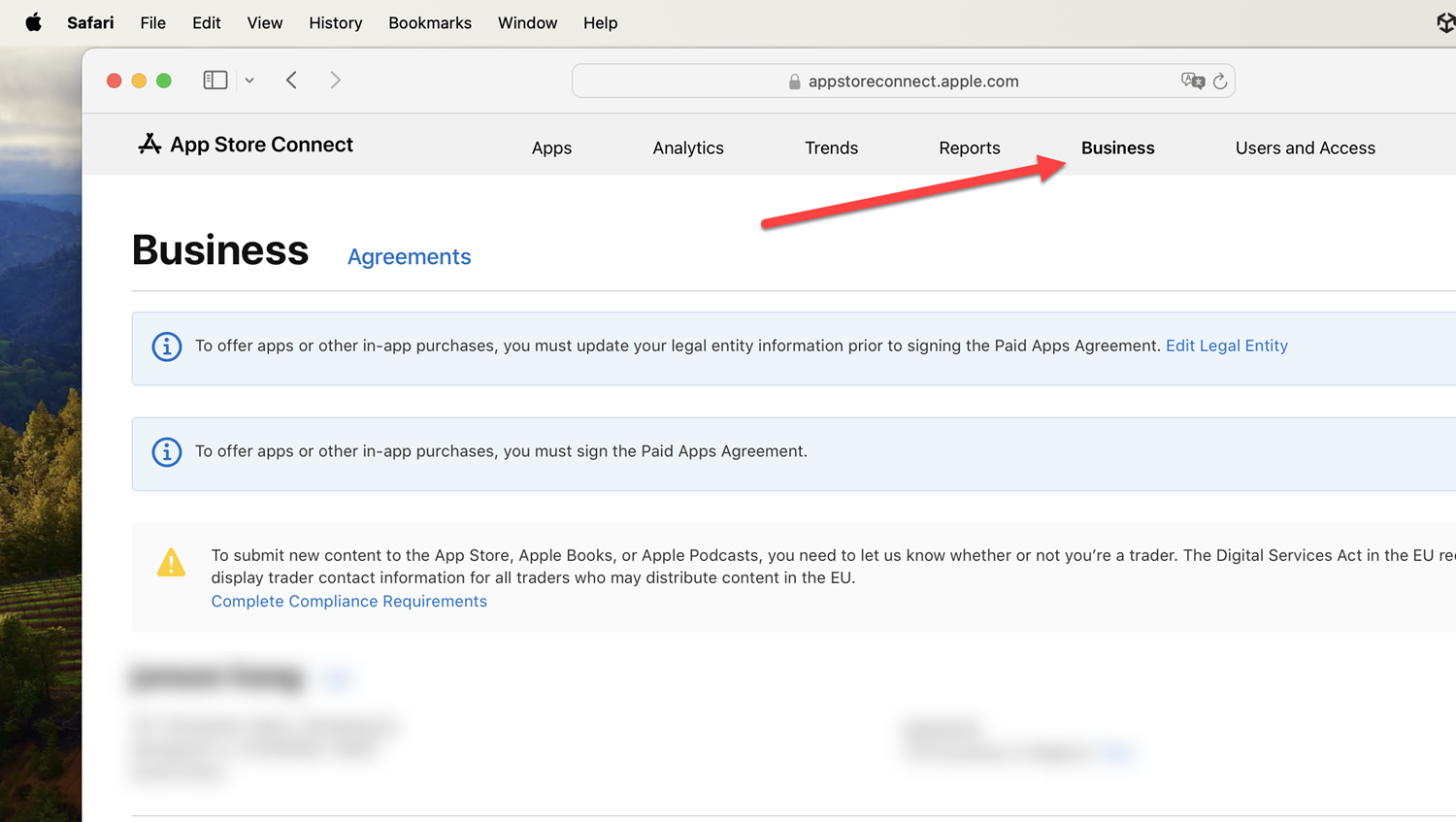Screen dimensions: 1456x822
Task: Minimize the Safari window
Action: pos(139,81)
